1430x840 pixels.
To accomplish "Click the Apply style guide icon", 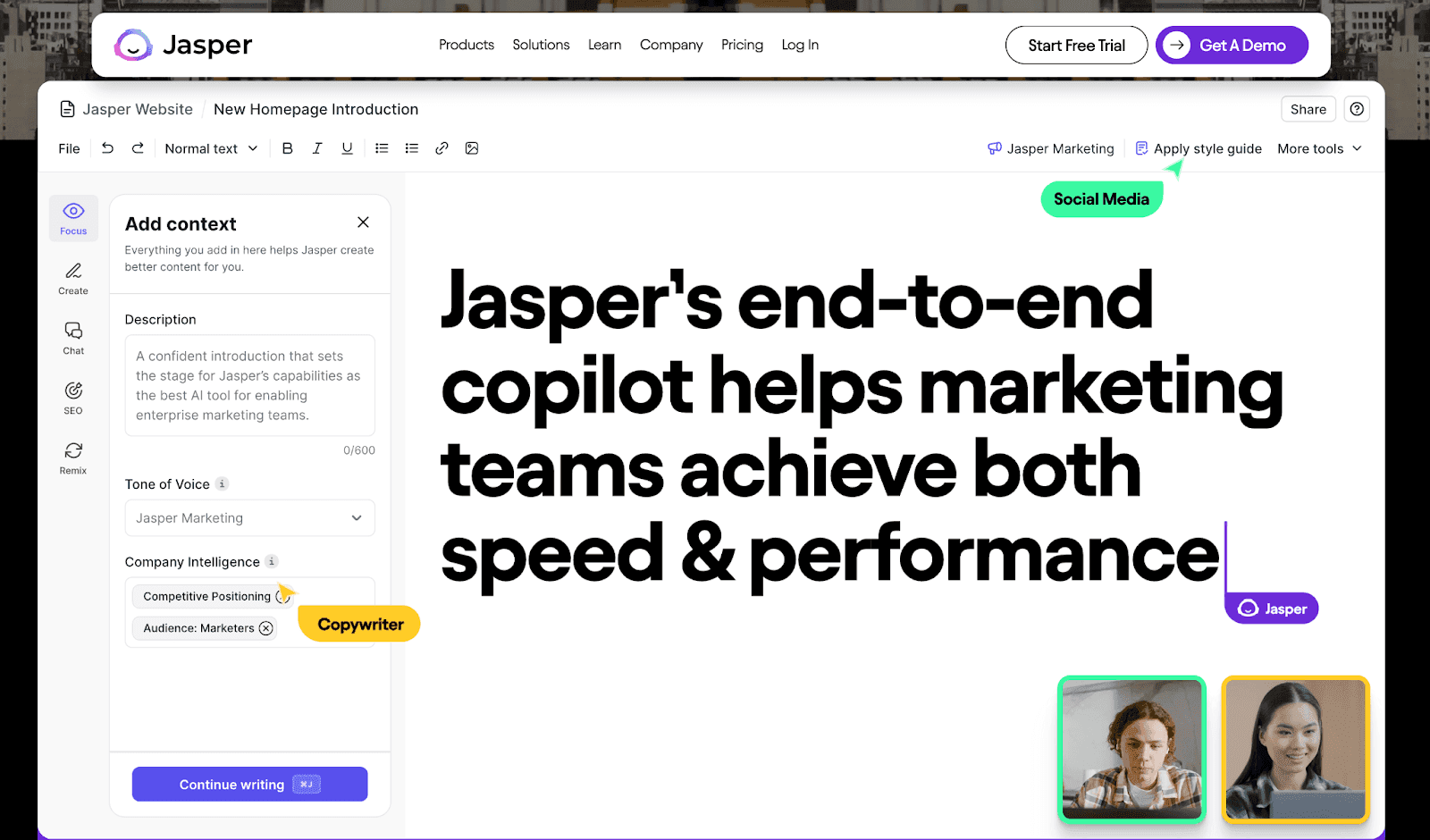I will (1141, 148).
